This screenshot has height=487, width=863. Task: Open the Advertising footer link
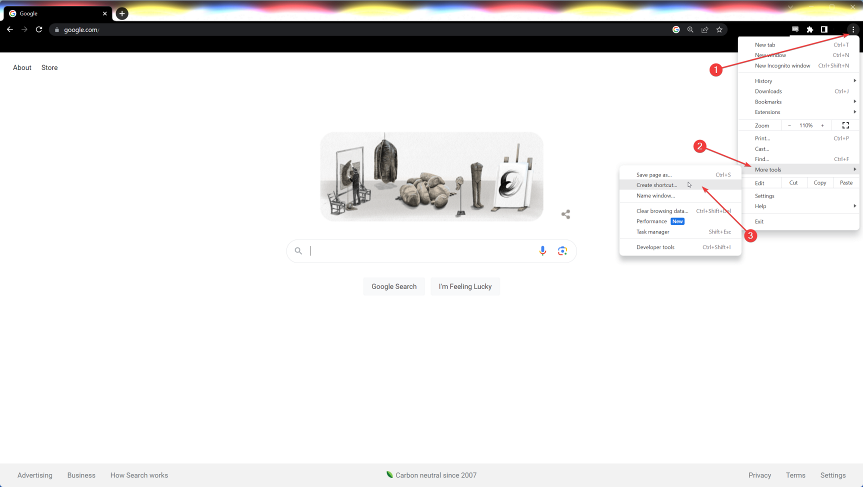click(x=35, y=475)
